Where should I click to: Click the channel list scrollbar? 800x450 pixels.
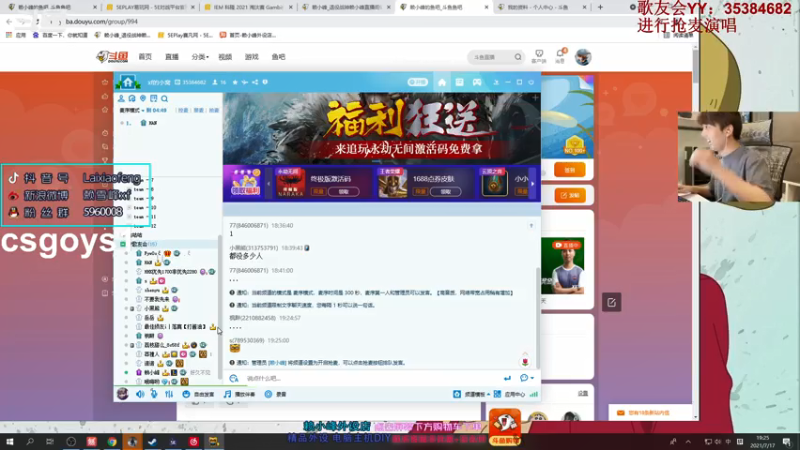pyautogui.click(x=220, y=306)
